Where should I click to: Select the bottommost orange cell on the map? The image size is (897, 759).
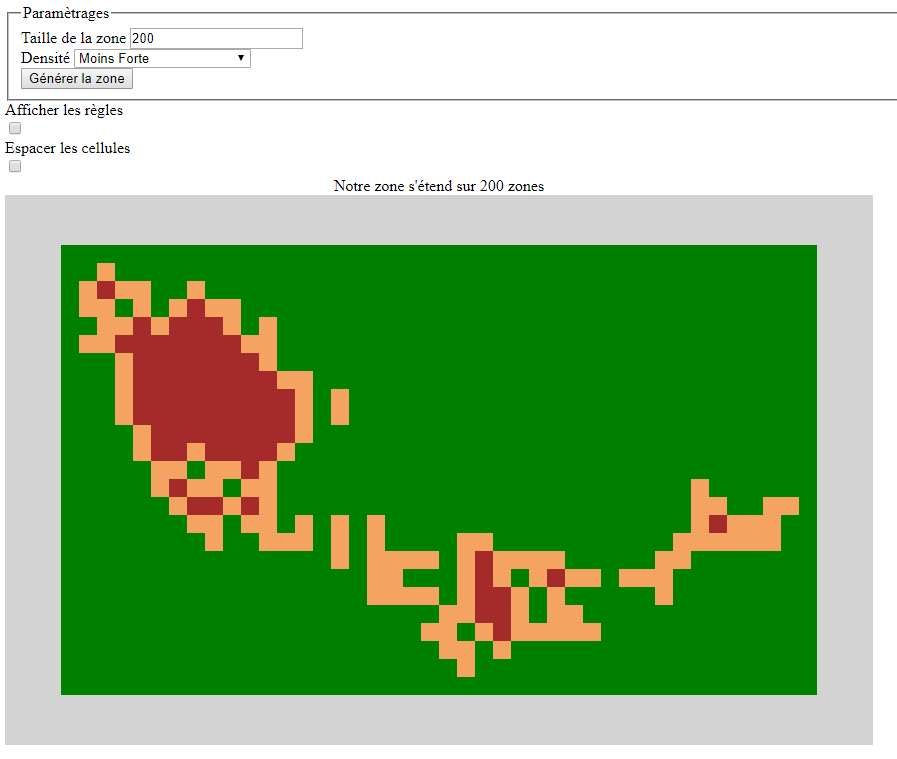click(x=466, y=668)
